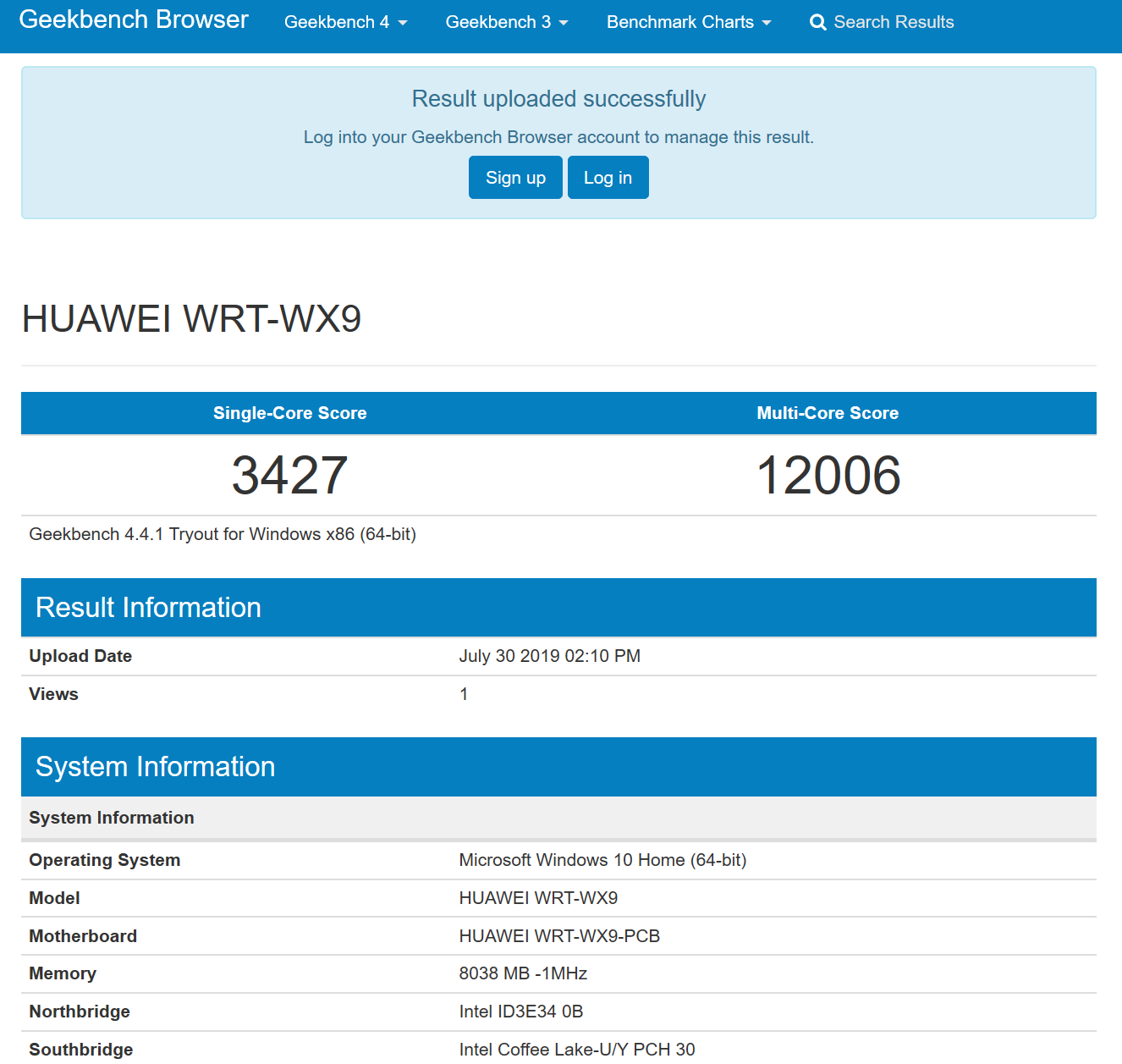Screen dimensions: 1122x1064
Task: Open Search Results in the navbar
Action: [x=882, y=22]
